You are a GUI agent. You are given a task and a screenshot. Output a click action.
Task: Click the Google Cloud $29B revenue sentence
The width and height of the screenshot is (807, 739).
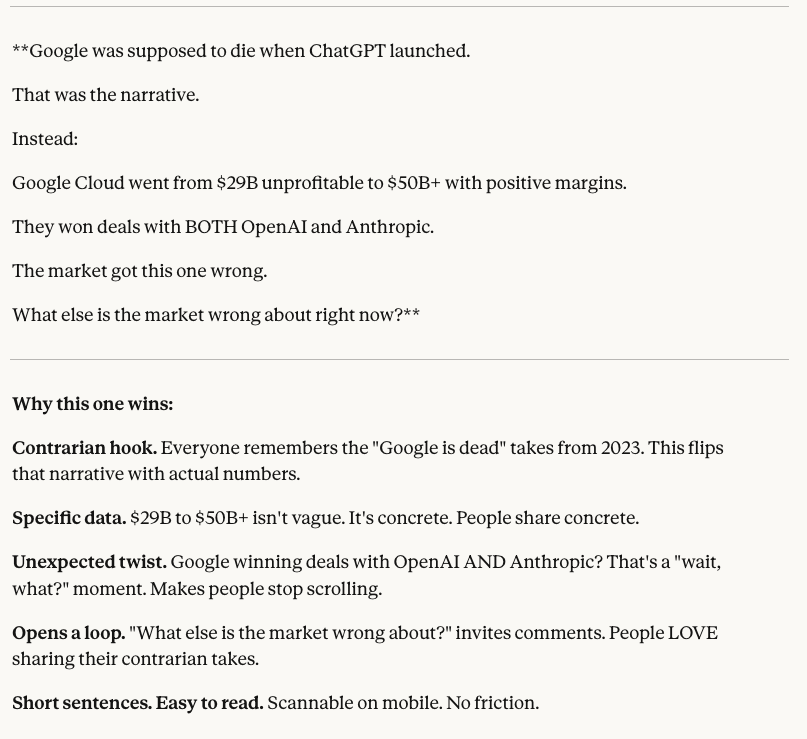(x=319, y=183)
